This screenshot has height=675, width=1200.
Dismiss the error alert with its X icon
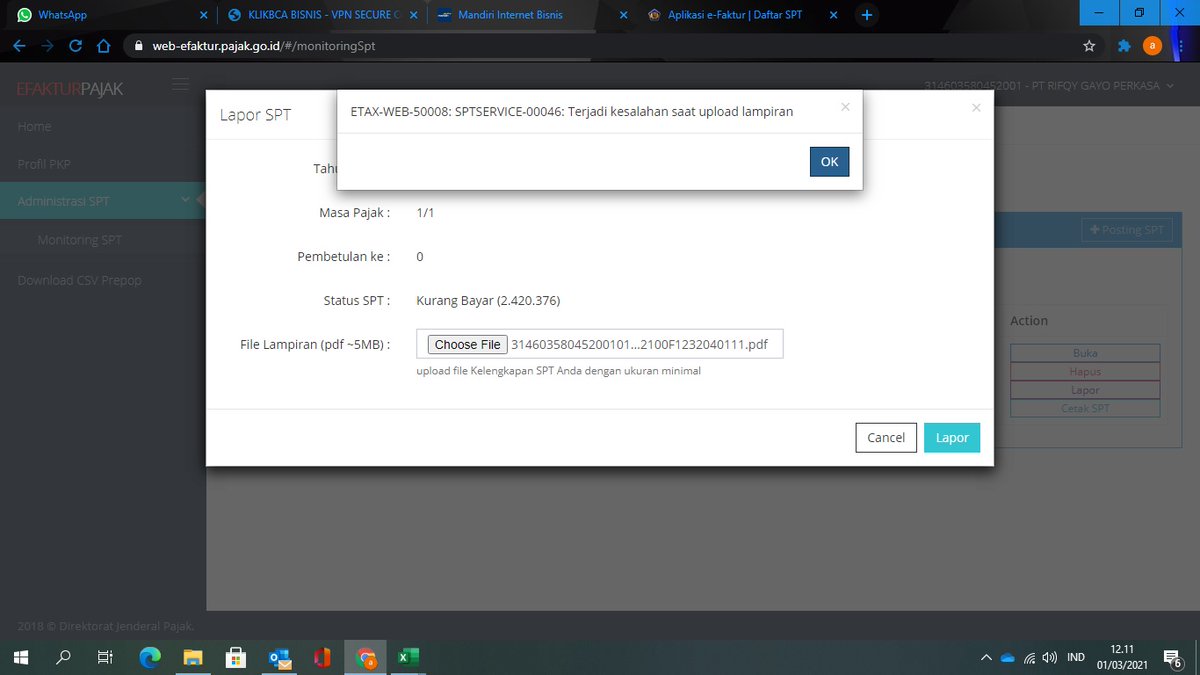[x=845, y=106]
